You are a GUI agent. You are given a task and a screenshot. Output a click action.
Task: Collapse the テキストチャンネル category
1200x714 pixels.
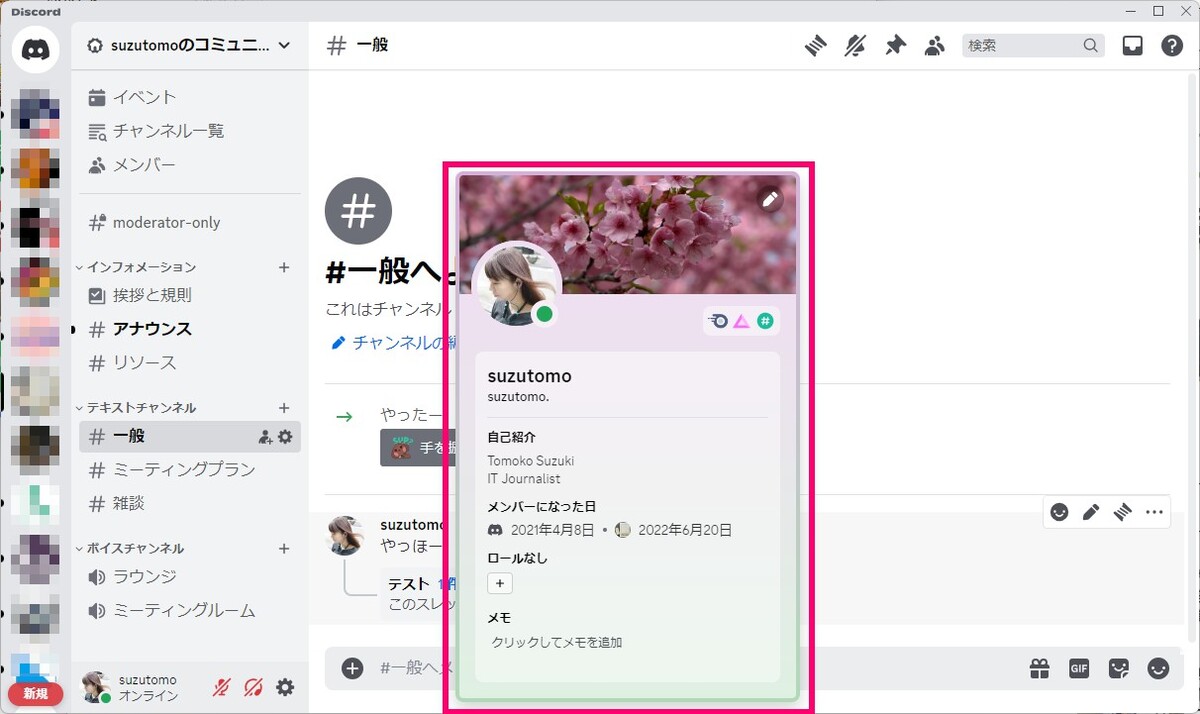(x=136, y=408)
